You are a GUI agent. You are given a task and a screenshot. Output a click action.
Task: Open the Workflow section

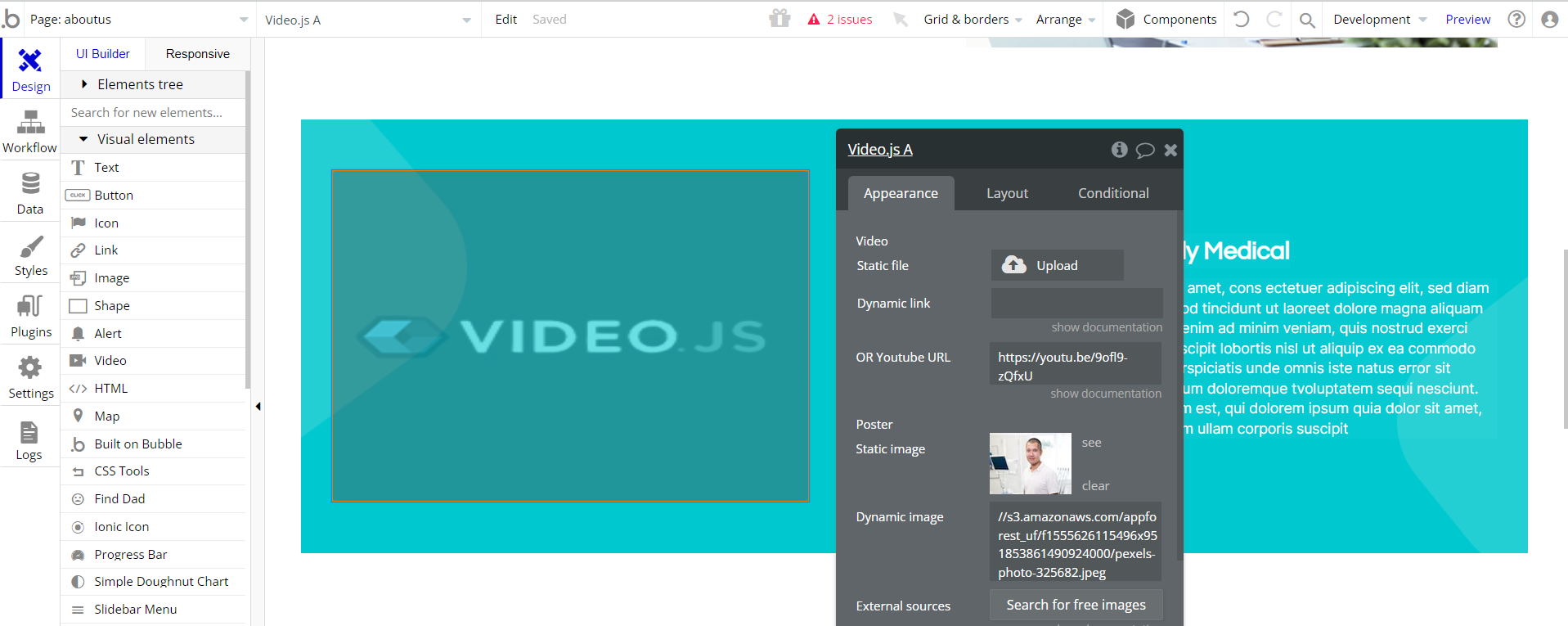(x=30, y=131)
